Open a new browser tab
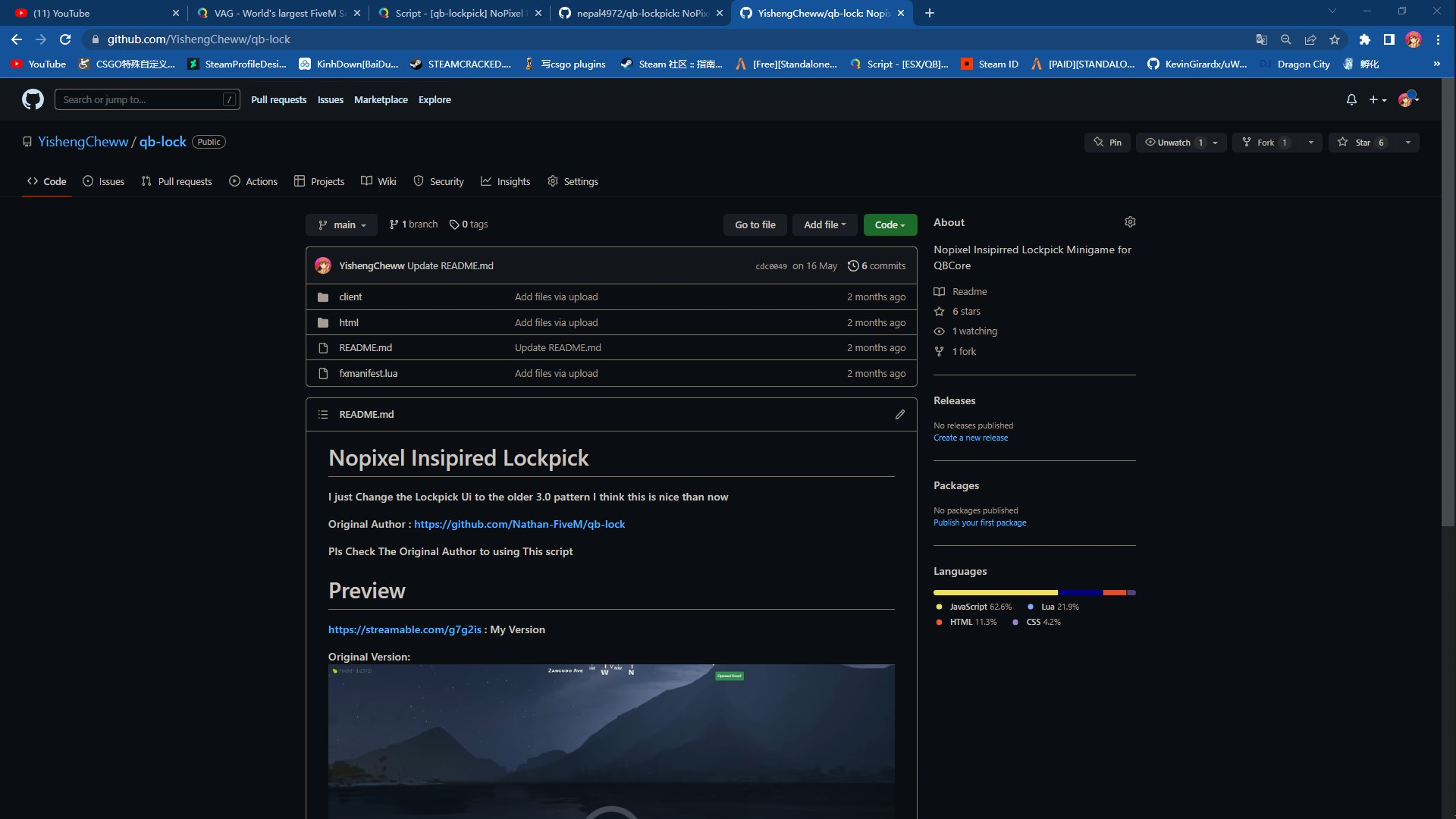 pos(930,13)
